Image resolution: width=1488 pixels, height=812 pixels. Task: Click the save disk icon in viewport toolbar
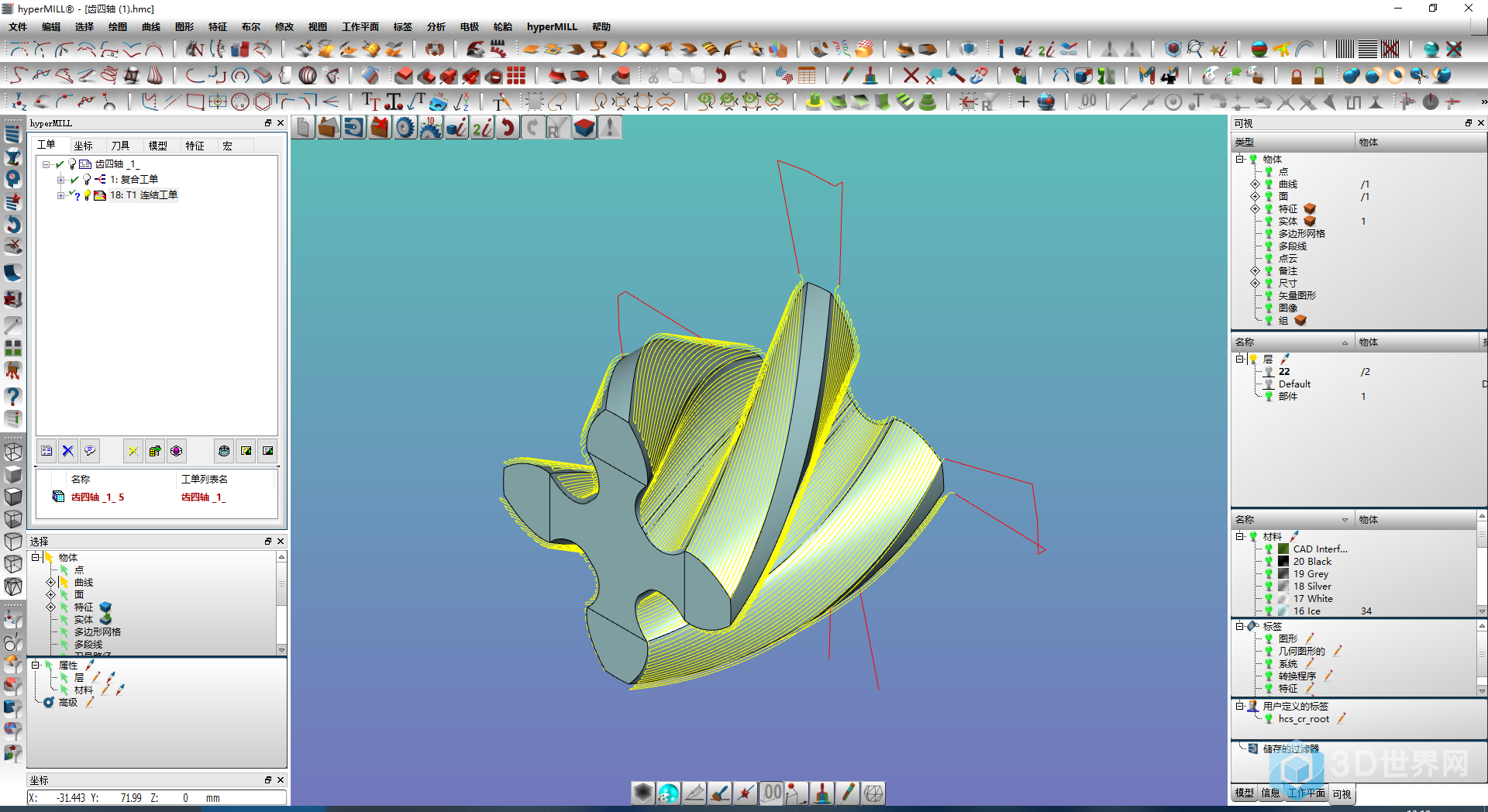pos(354,128)
